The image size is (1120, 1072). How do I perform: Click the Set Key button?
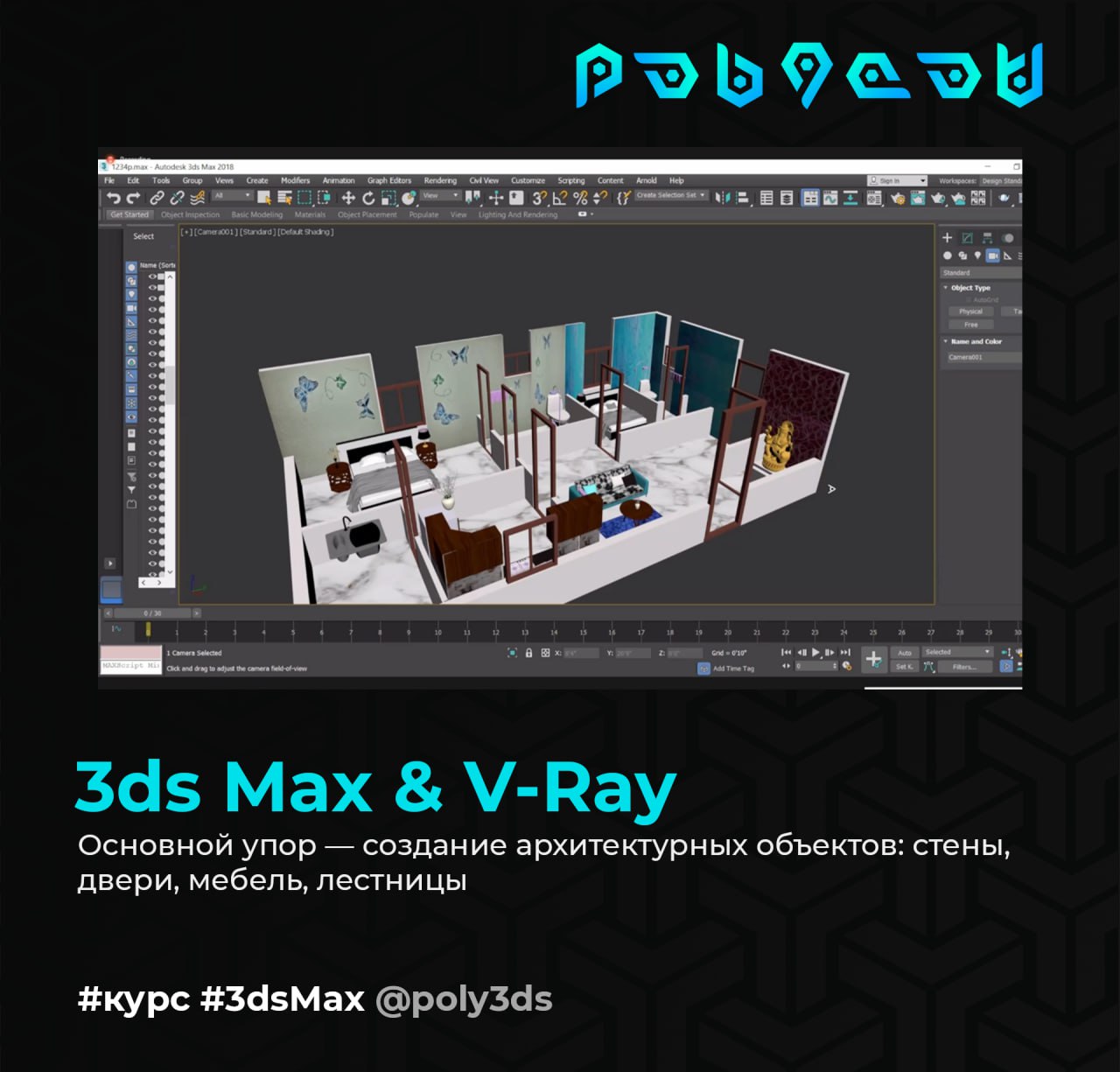point(904,667)
